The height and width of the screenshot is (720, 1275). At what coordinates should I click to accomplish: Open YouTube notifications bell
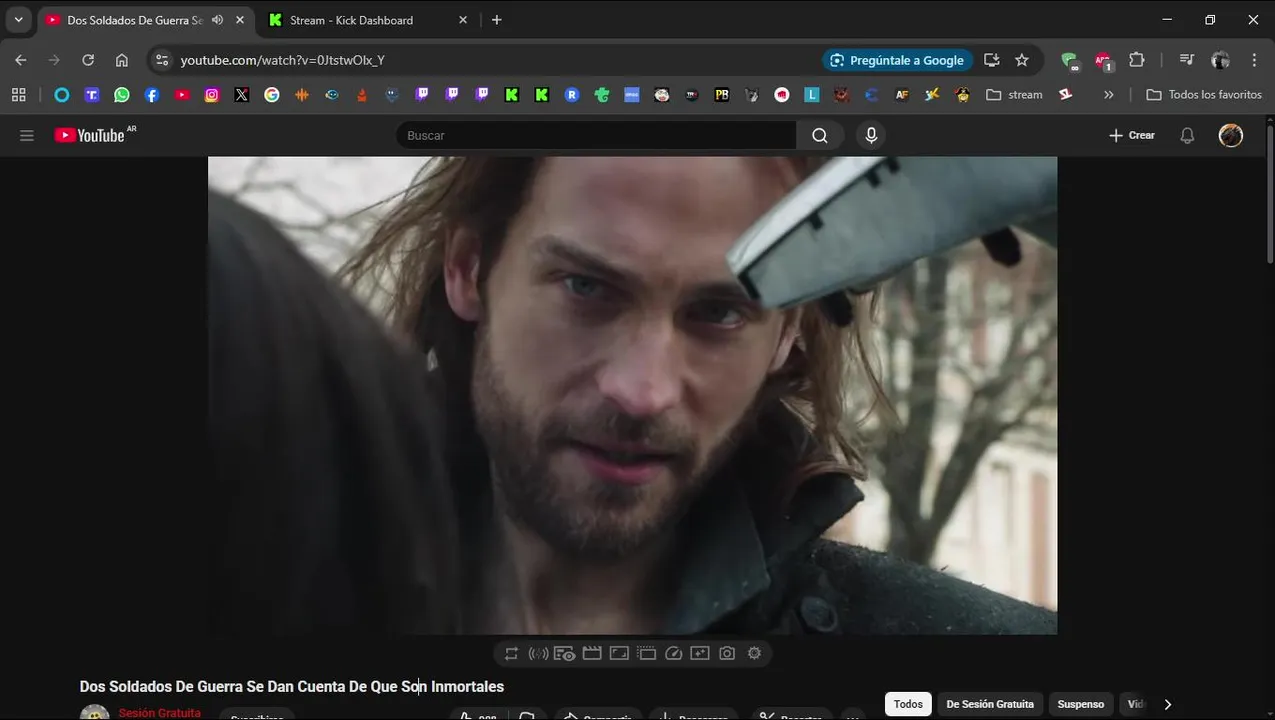(1187, 135)
